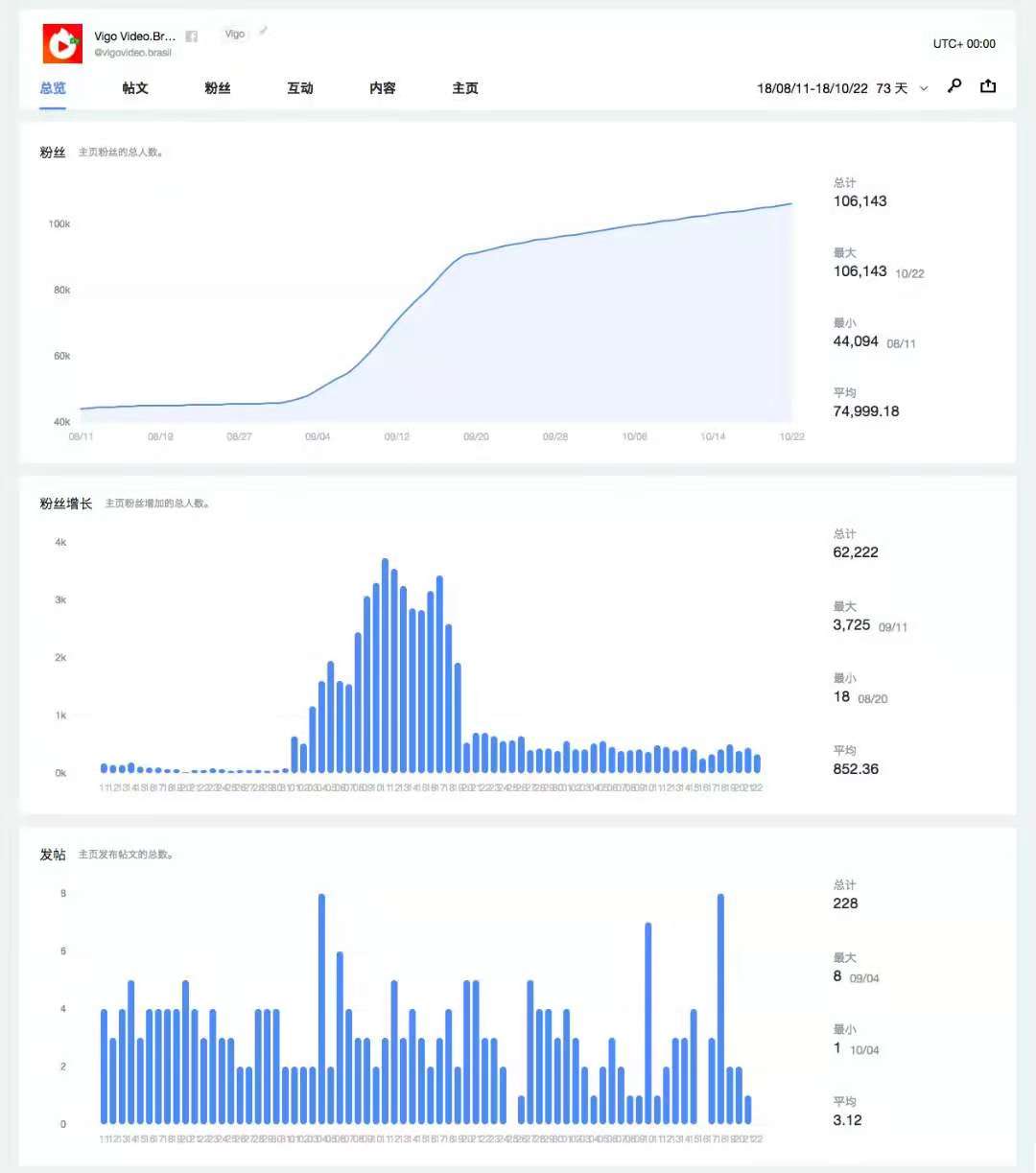The height and width of the screenshot is (1173, 1036).
Task: Click the Vigo Video page logo
Action: tap(62, 43)
